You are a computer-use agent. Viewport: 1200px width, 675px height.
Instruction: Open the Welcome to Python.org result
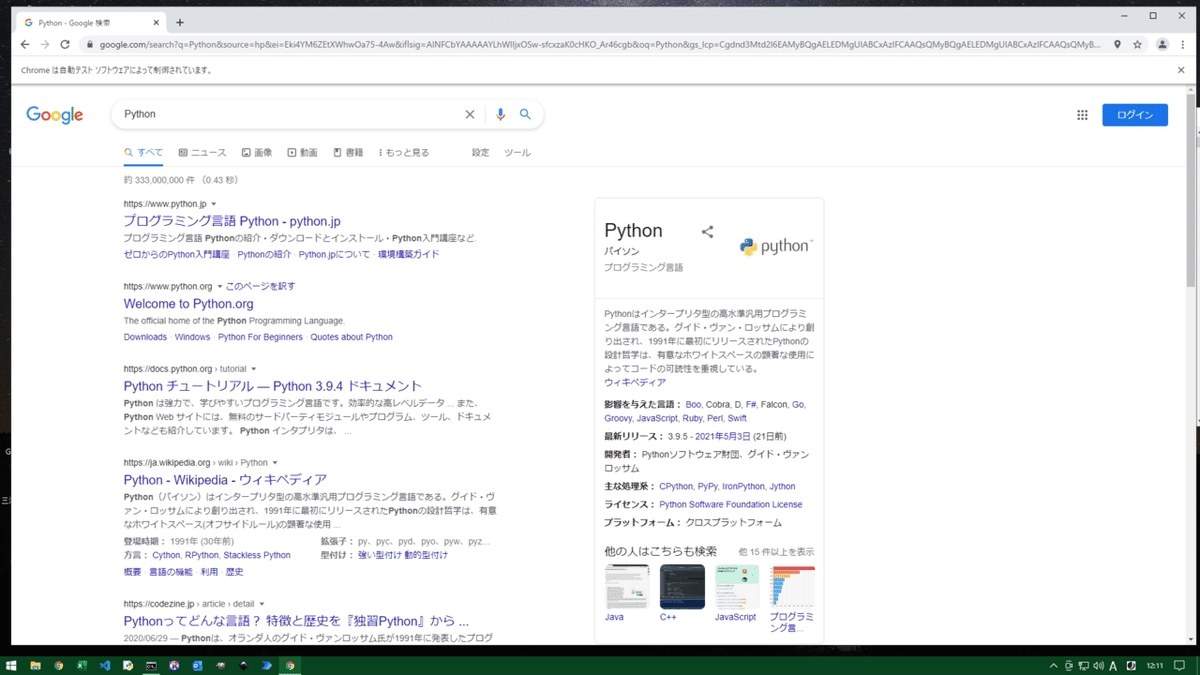click(189, 304)
